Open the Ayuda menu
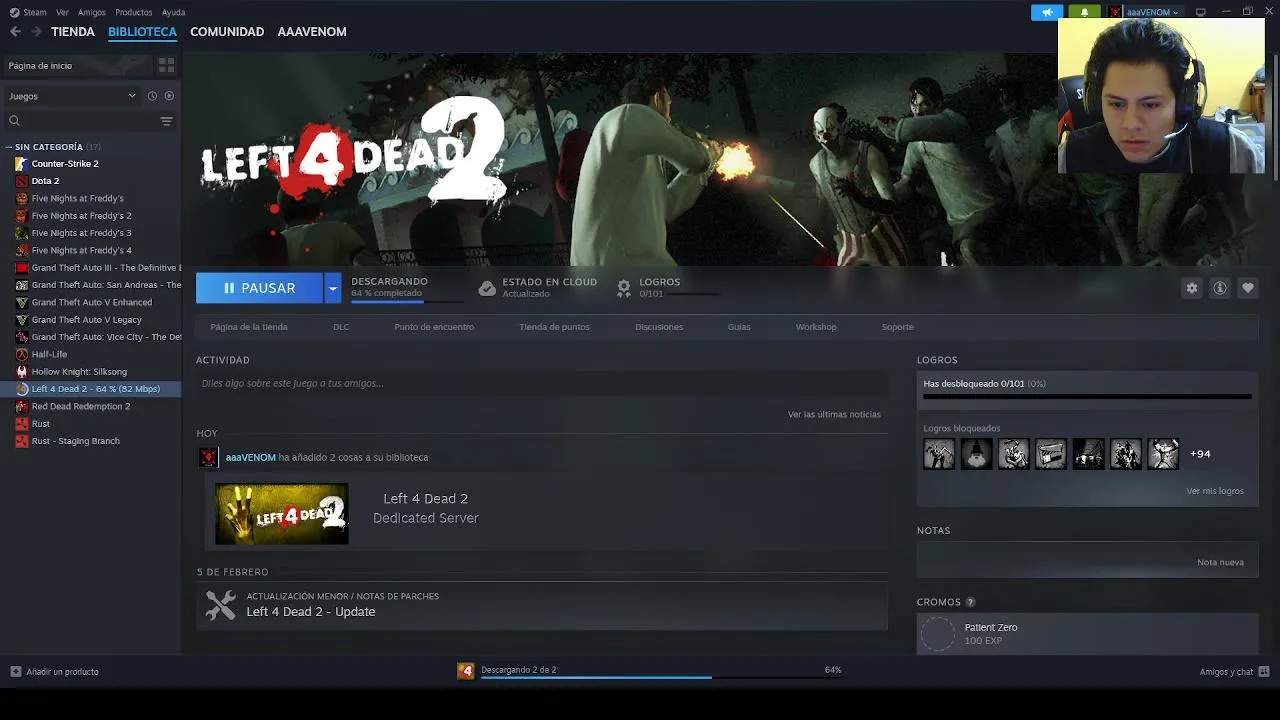1280x720 pixels. pyautogui.click(x=173, y=12)
